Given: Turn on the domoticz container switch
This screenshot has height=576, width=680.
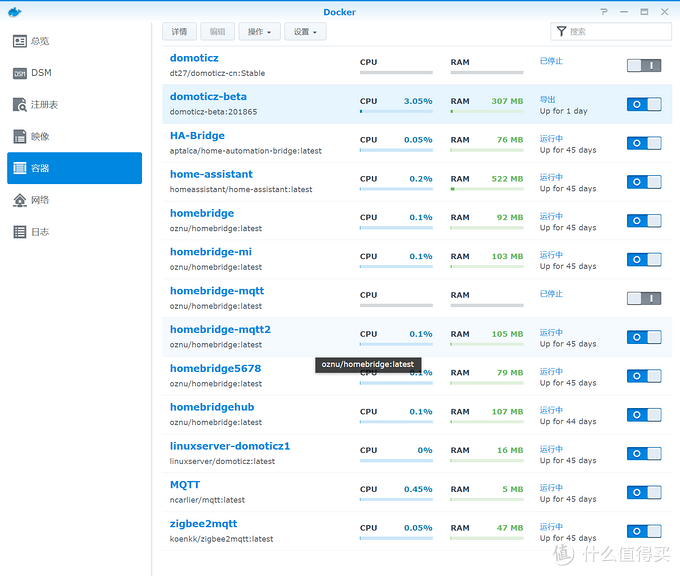Looking at the screenshot, I should click(644, 65).
